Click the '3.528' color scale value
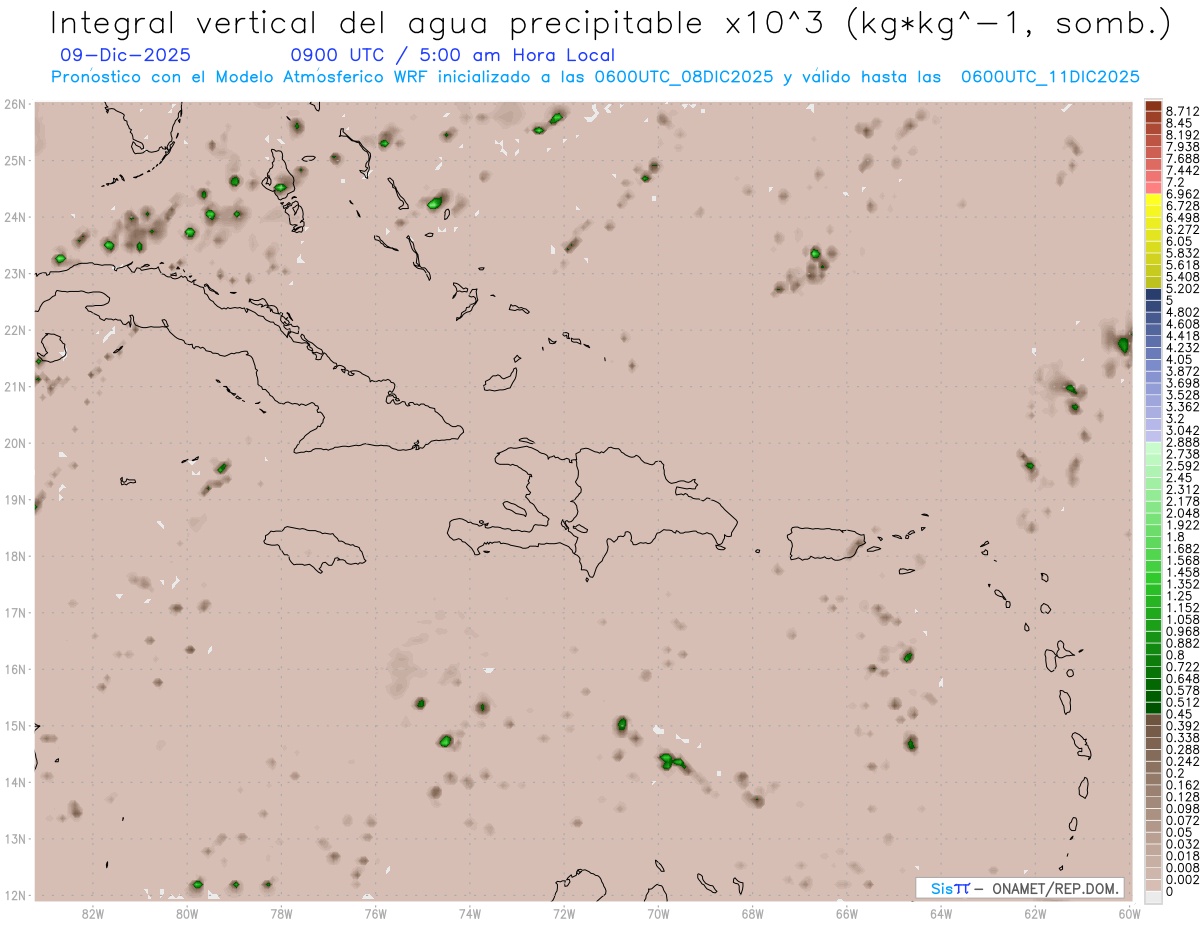 pos(1182,395)
